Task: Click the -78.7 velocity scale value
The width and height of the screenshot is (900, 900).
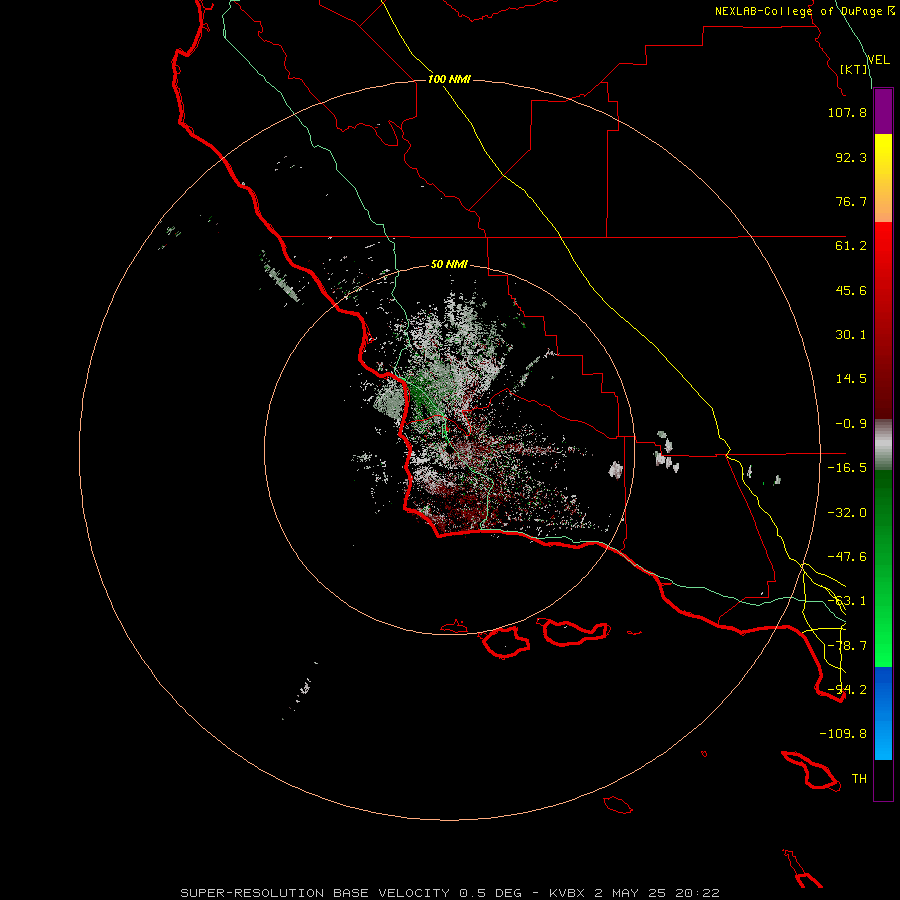Action: point(847,646)
